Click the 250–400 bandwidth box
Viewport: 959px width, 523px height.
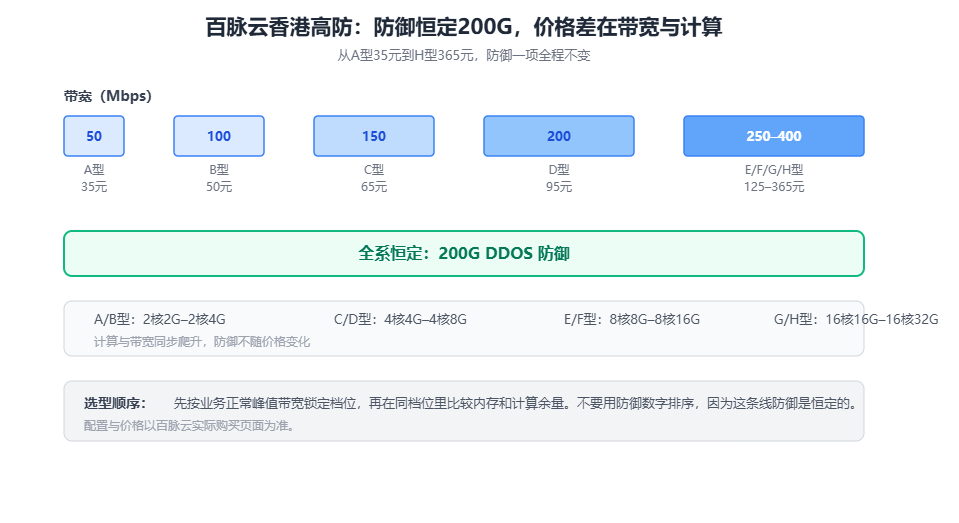774,136
